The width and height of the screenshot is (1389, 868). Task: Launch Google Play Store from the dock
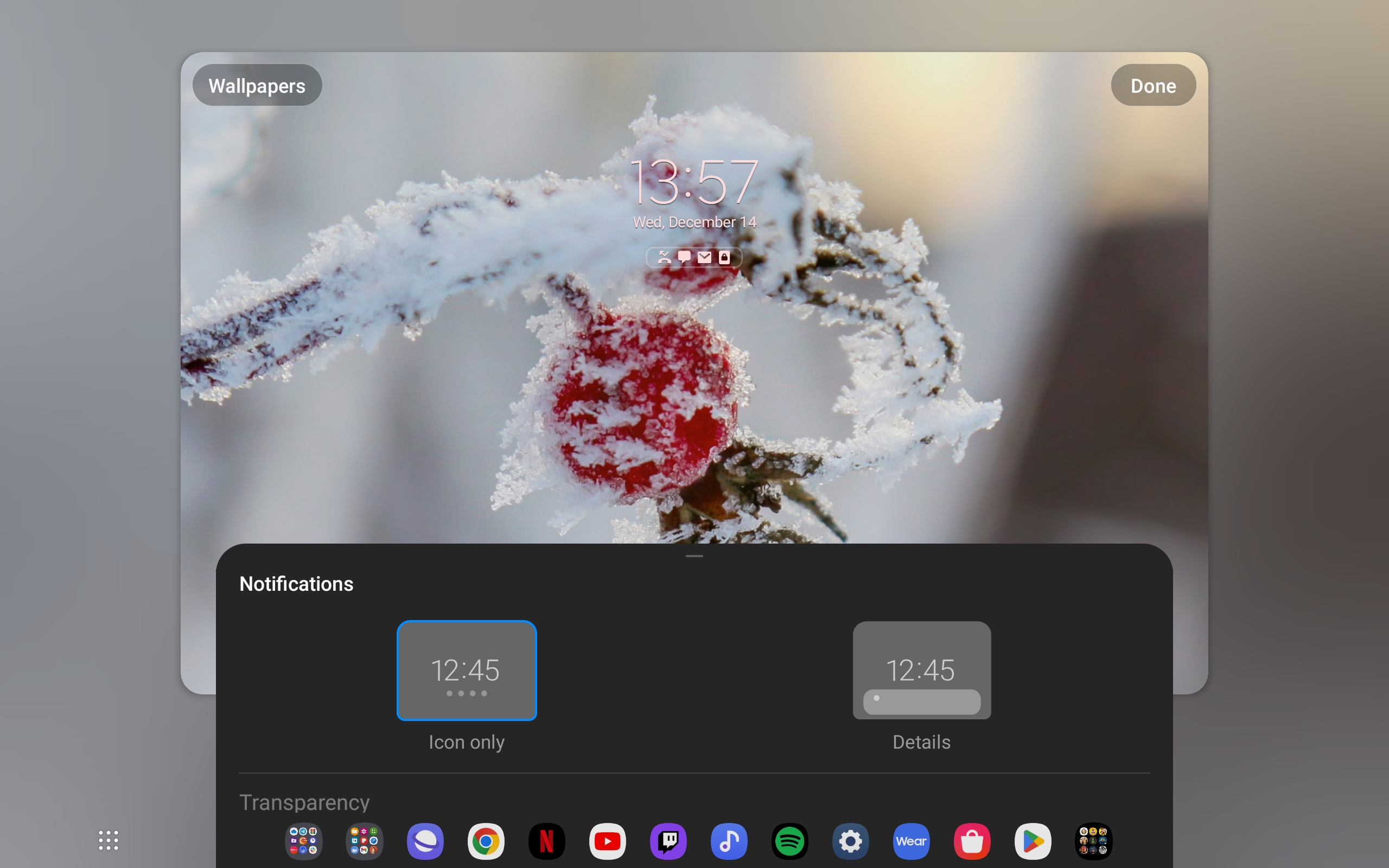pyautogui.click(x=1033, y=841)
